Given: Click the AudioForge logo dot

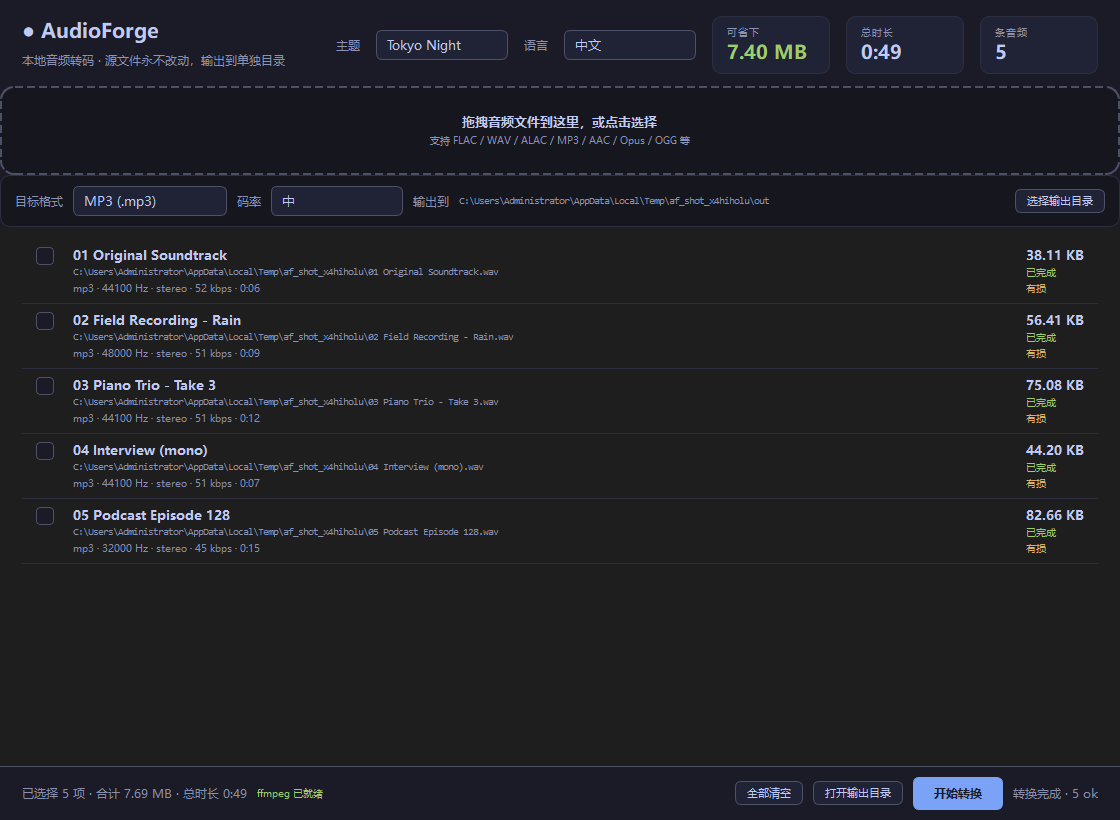Looking at the screenshot, I should pyautogui.click(x=29, y=31).
